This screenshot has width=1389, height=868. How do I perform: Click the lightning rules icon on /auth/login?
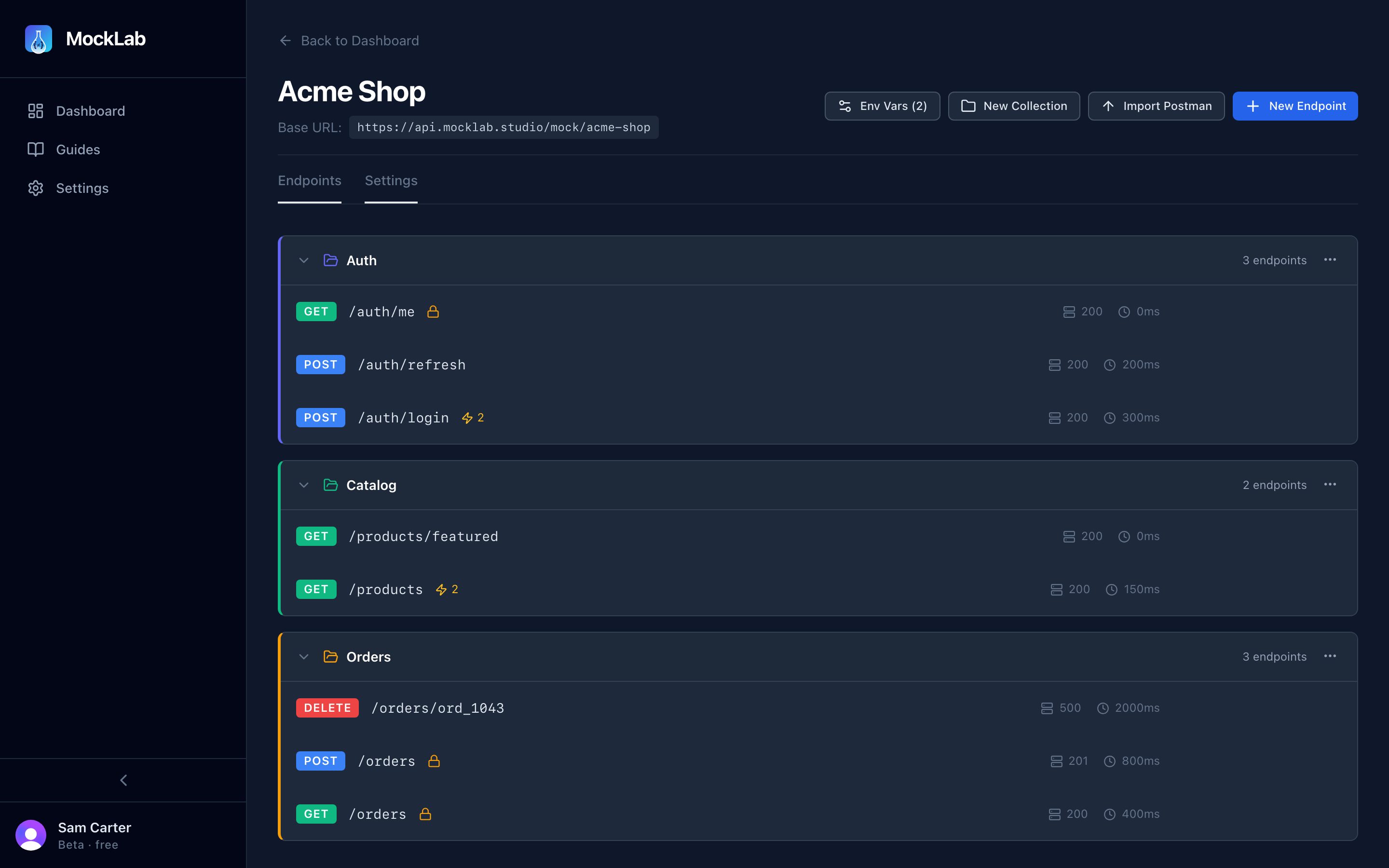point(467,418)
